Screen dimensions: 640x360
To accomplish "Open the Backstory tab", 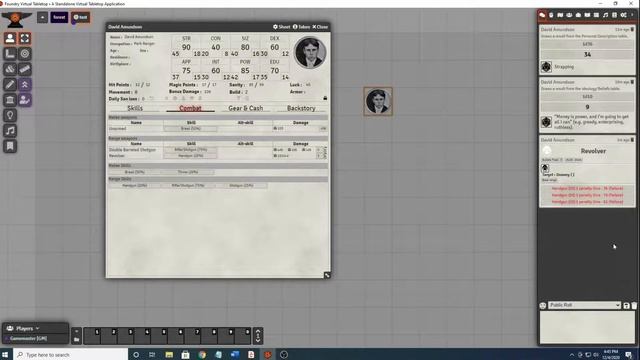I will pos(301,108).
